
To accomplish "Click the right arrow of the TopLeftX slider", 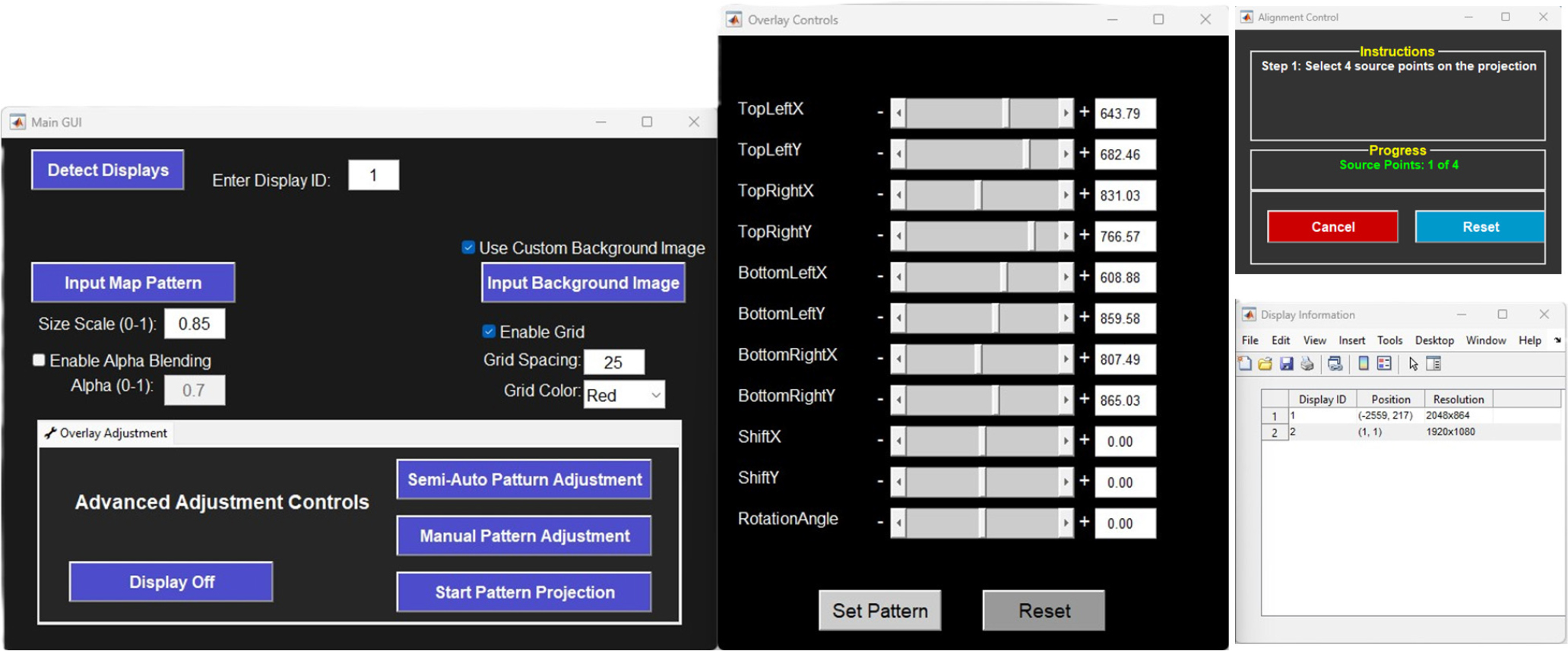I will [1065, 113].
